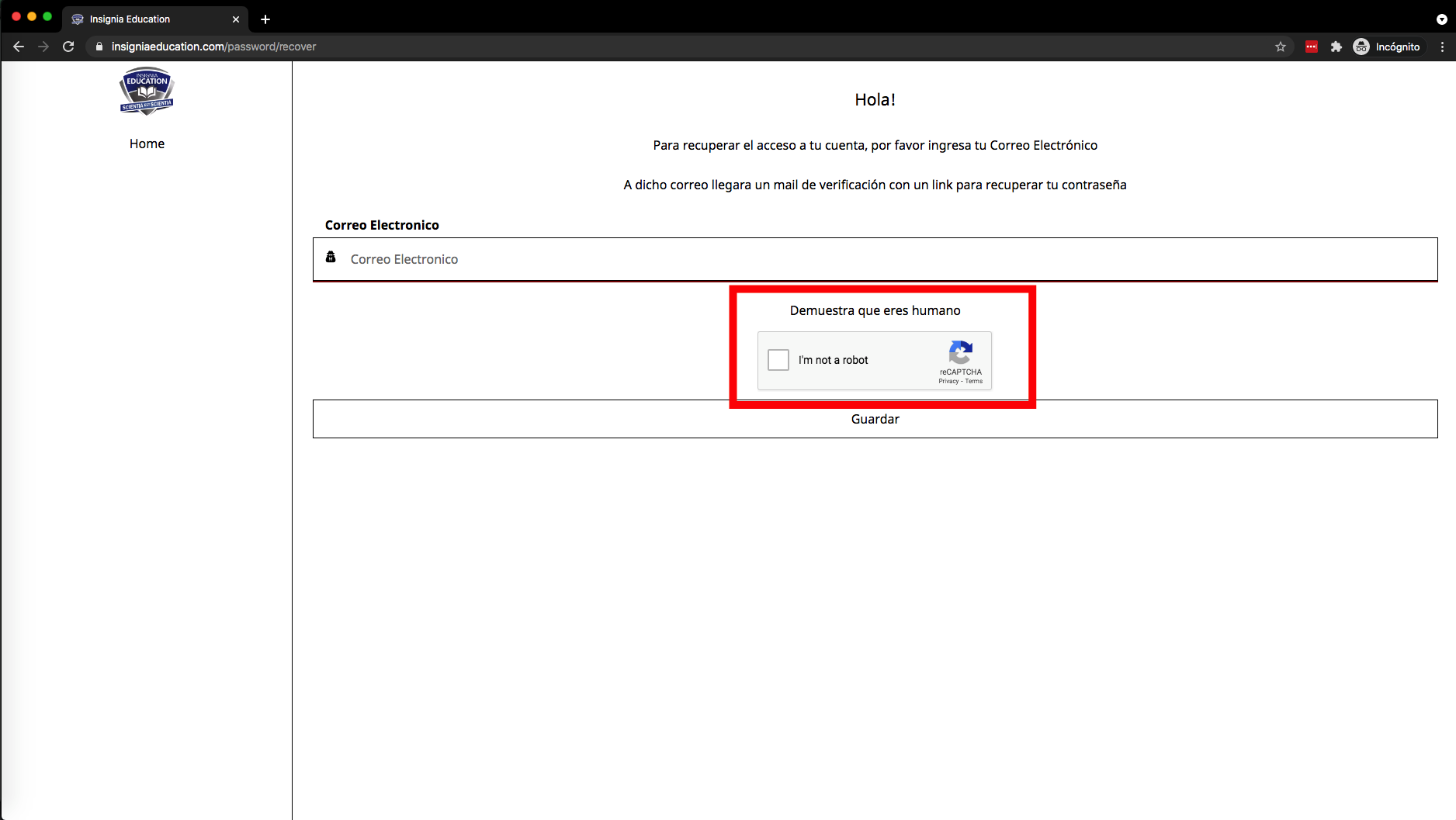This screenshot has width=1456, height=820.
Task: Open the reCAPTCHA Privacy link
Action: [x=948, y=382]
